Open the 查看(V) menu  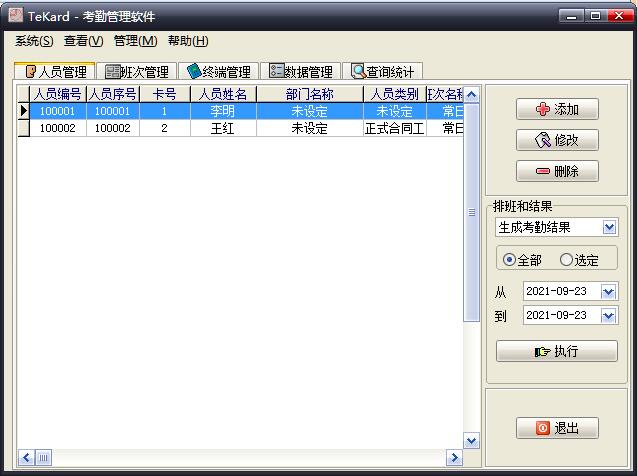point(84,41)
